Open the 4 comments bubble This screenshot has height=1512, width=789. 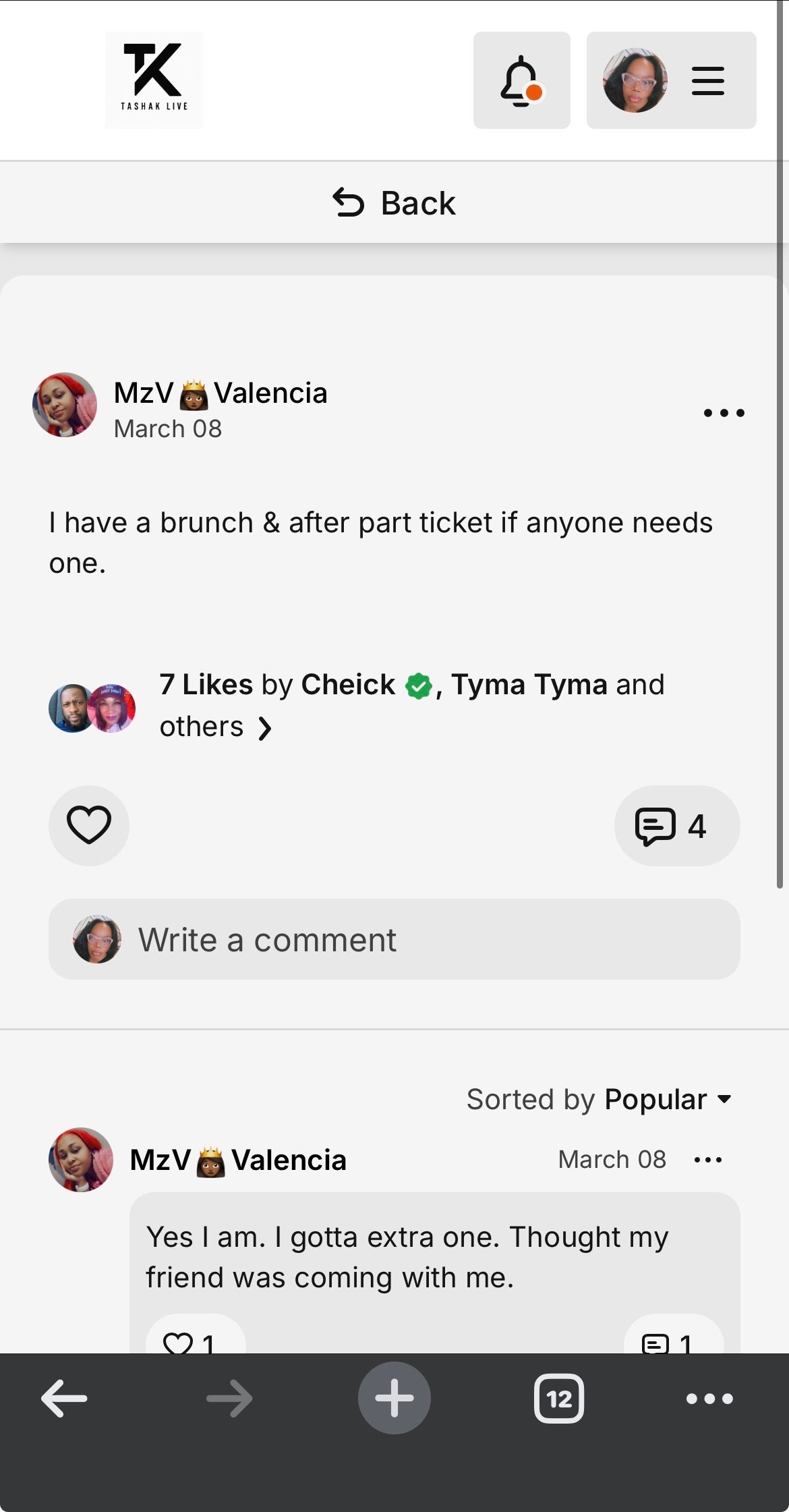[677, 825]
